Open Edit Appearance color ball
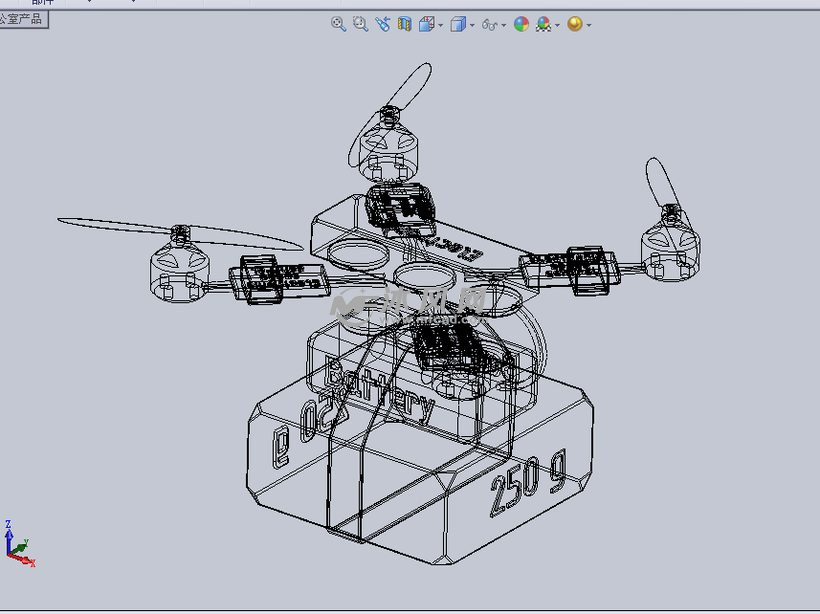The height and width of the screenshot is (614, 820). coord(521,24)
